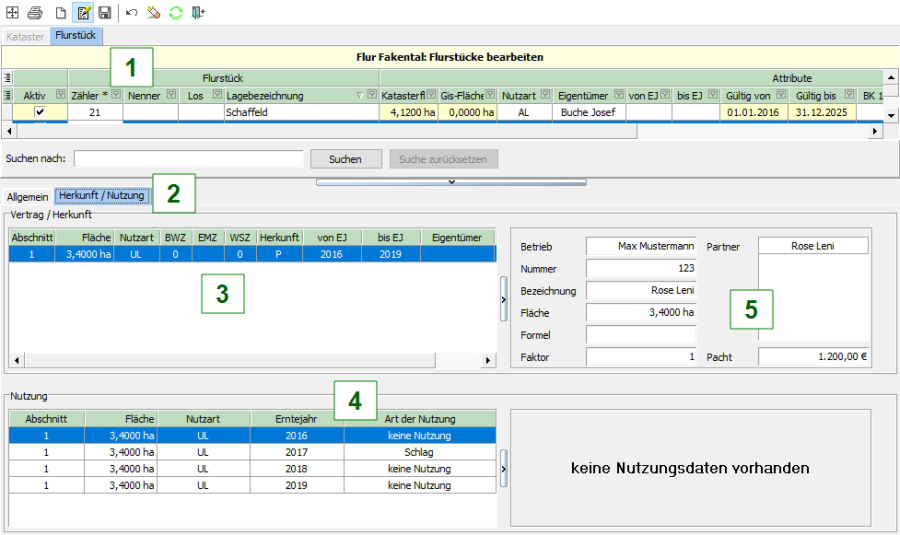Open the Nutzart column filter dropdown
This screenshot has width=900, height=535.
(x=543, y=95)
